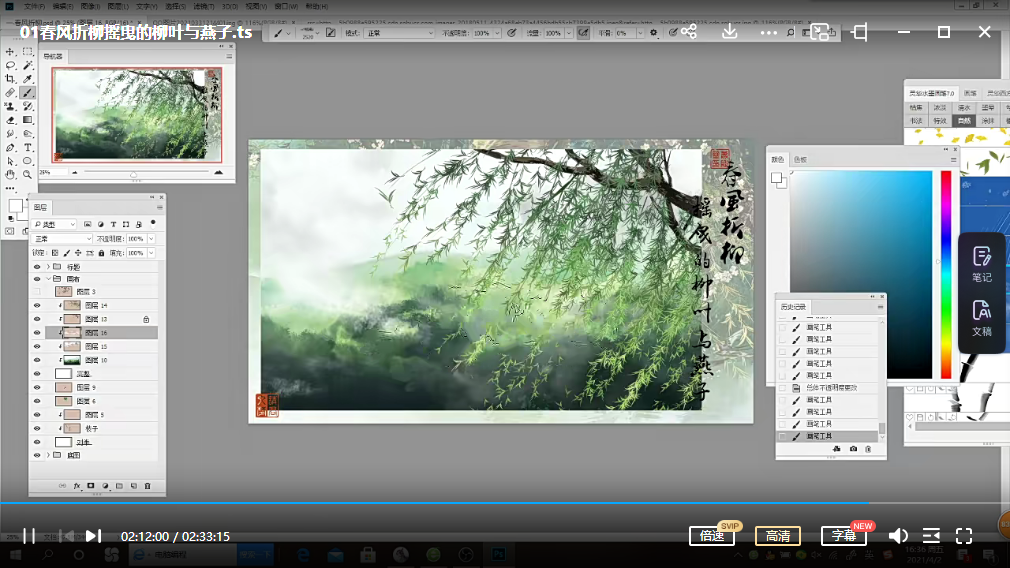
Task: Open brush opacity dropdown in options bar
Action: [x=497, y=33]
